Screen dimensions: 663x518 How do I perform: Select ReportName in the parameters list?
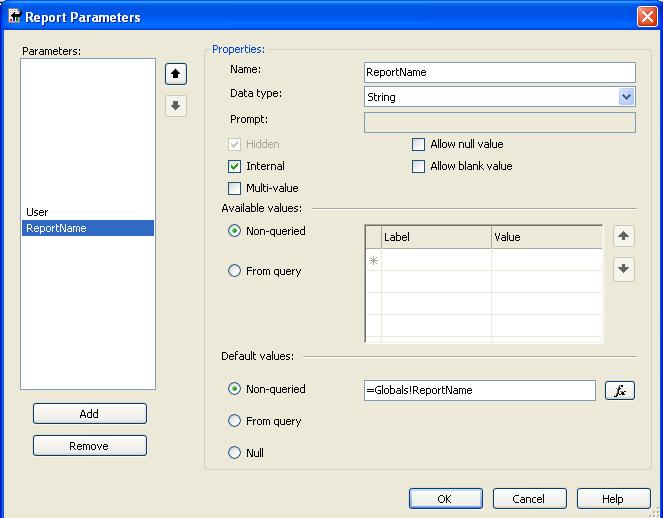(x=57, y=228)
